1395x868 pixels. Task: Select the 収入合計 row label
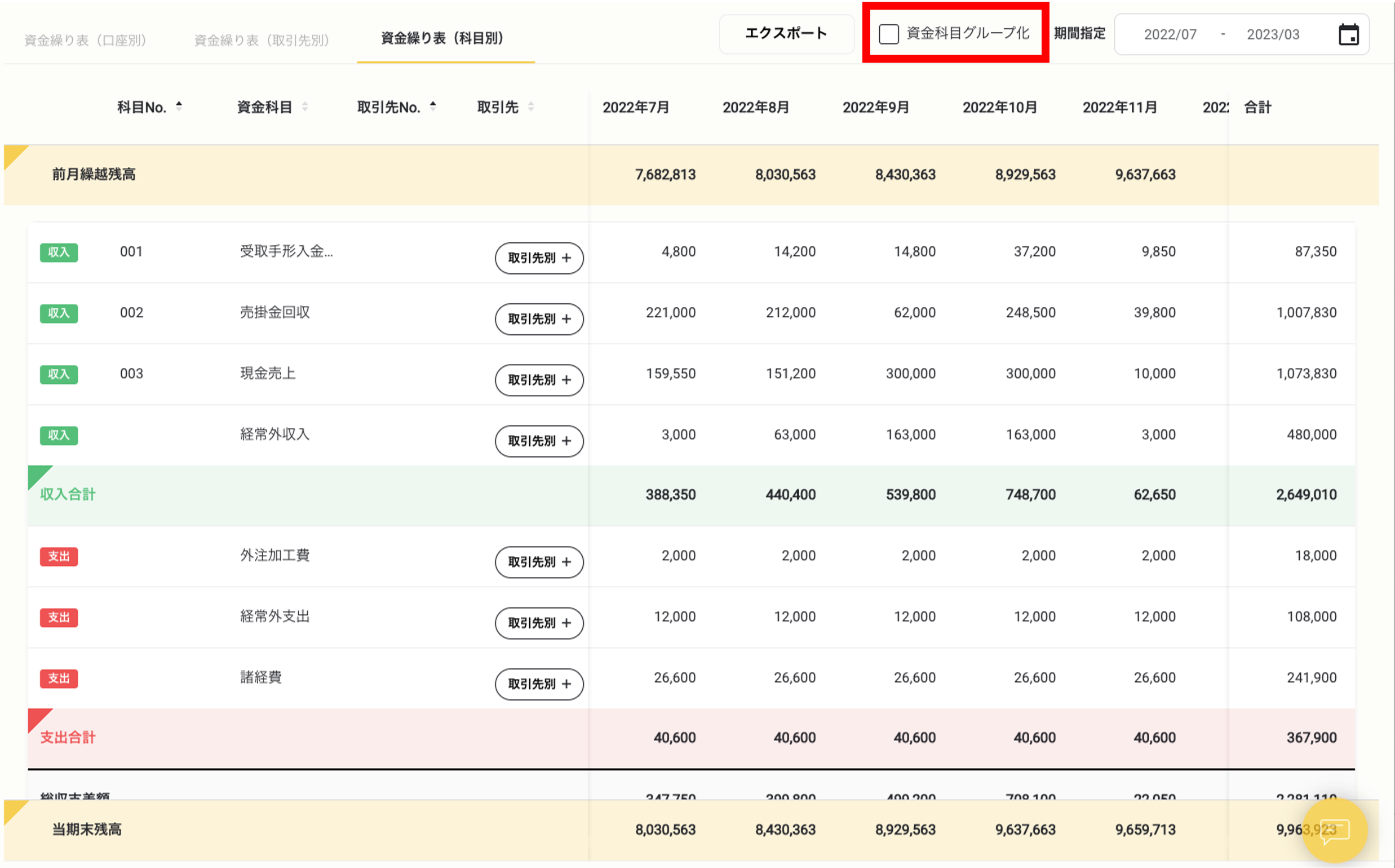click(x=68, y=494)
